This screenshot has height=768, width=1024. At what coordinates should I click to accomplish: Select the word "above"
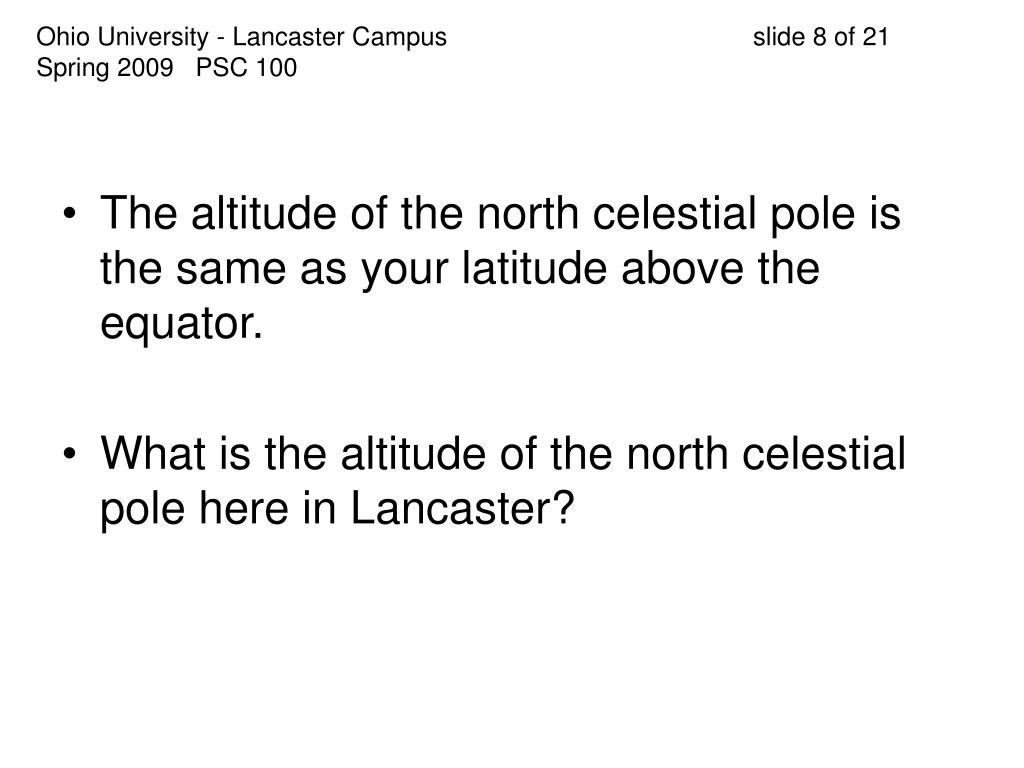[x=682, y=268]
